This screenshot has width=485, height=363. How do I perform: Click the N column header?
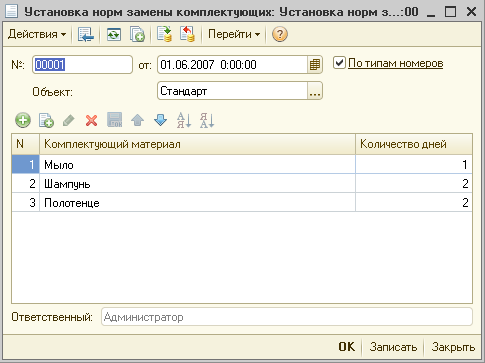pos(26,144)
